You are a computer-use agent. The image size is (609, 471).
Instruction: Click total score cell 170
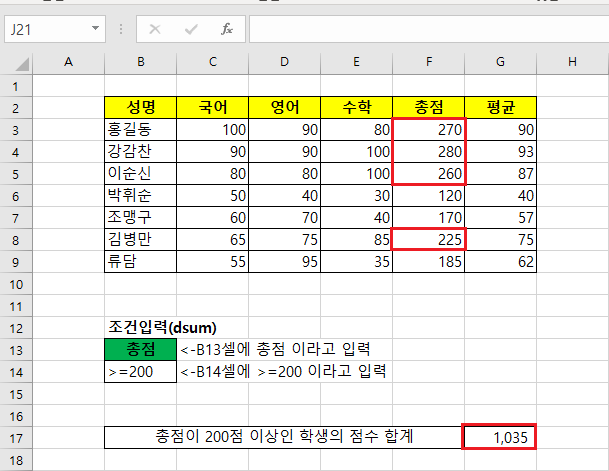coord(428,217)
